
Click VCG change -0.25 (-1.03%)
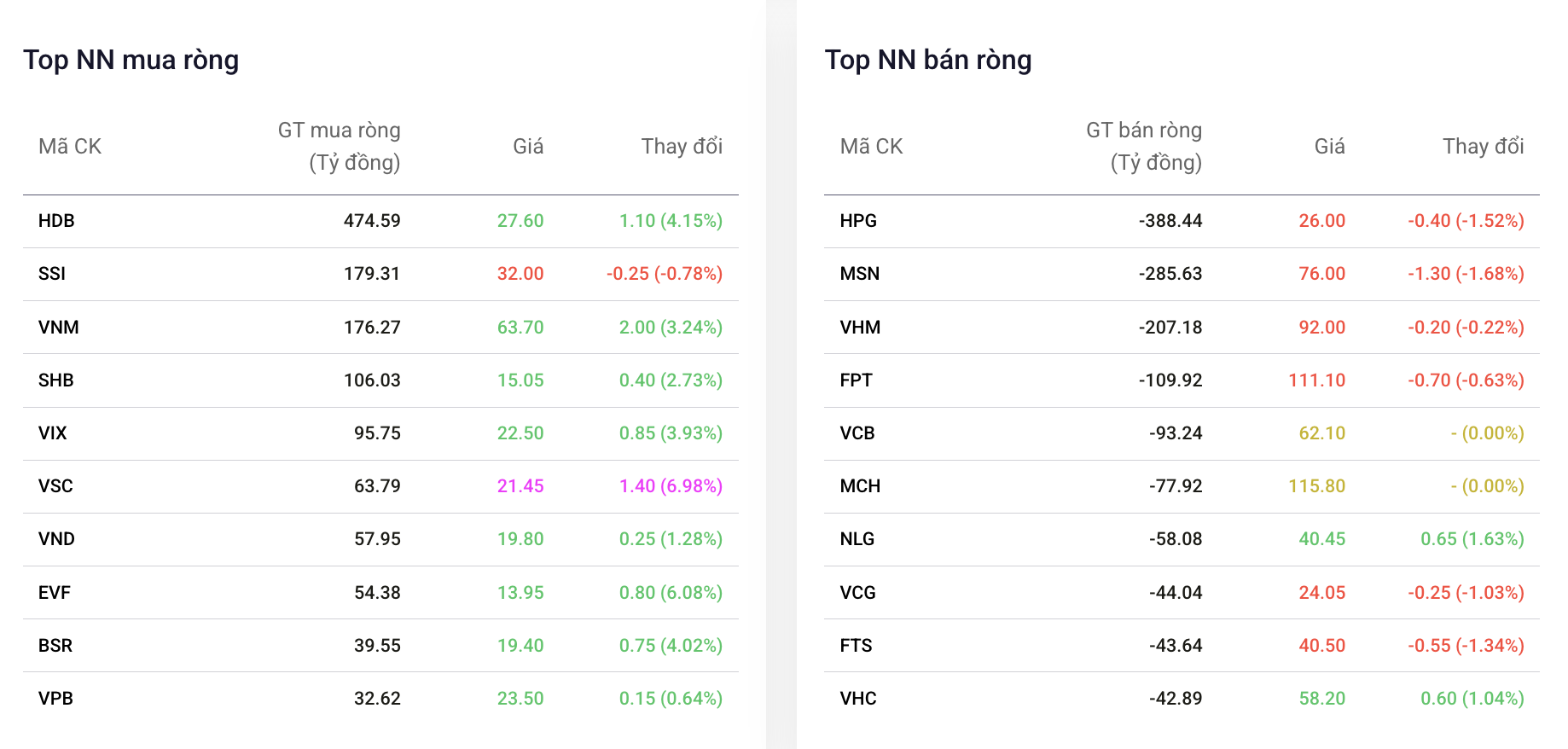click(1466, 593)
